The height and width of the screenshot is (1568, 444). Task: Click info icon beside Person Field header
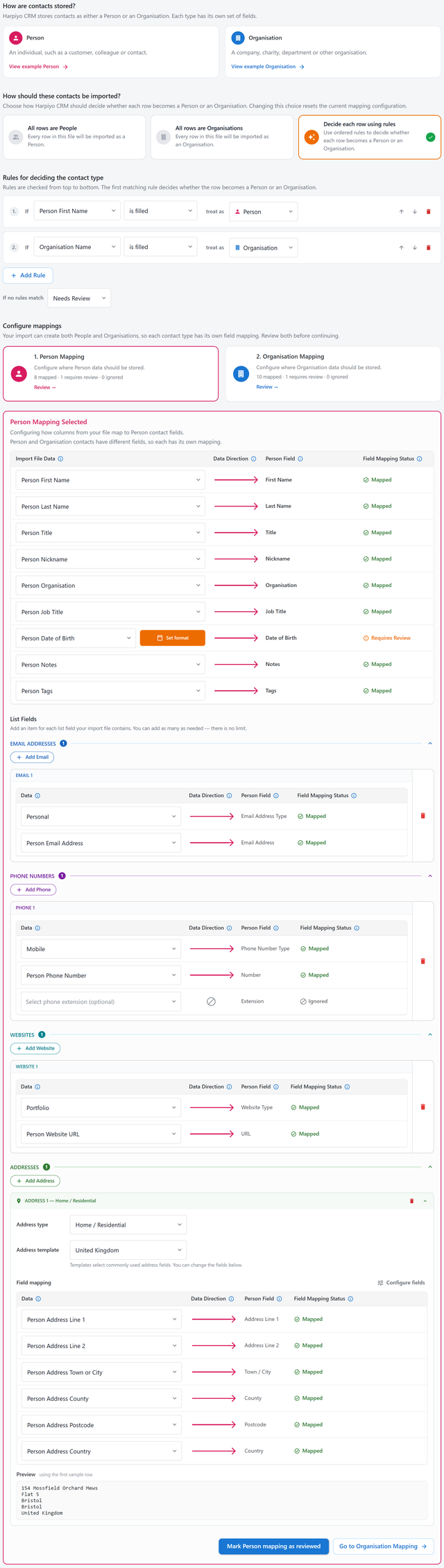(x=300, y=459)
